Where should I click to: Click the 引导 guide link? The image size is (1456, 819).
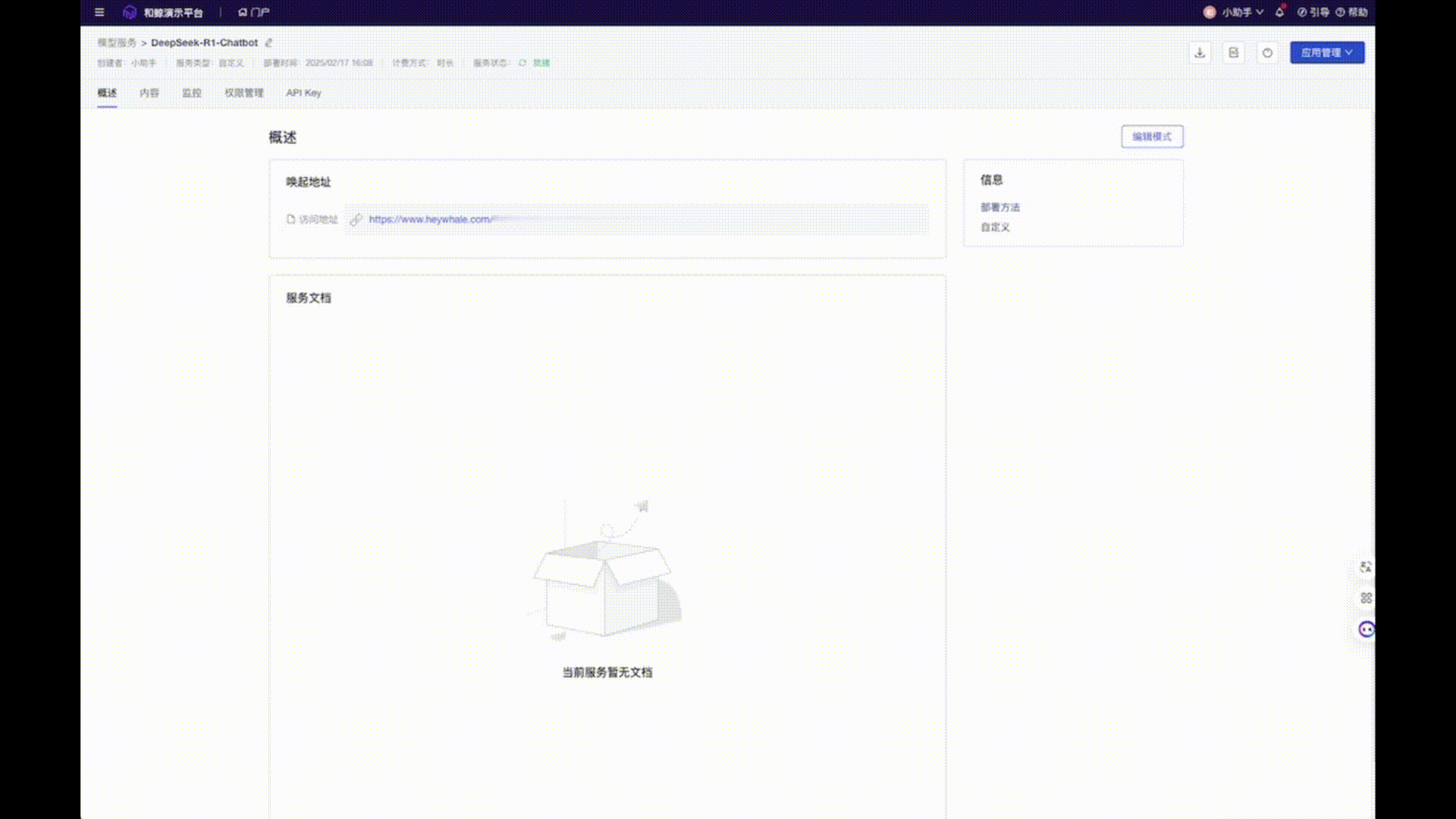click(1313, 12)
